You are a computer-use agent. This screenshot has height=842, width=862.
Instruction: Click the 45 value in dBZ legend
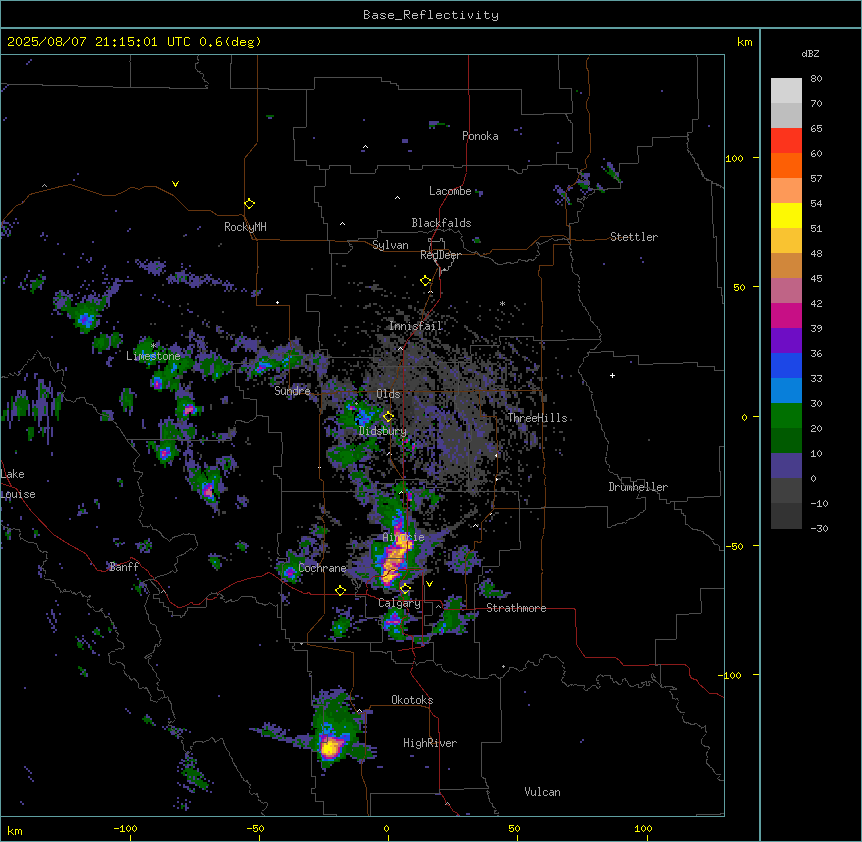click(816, 279)
